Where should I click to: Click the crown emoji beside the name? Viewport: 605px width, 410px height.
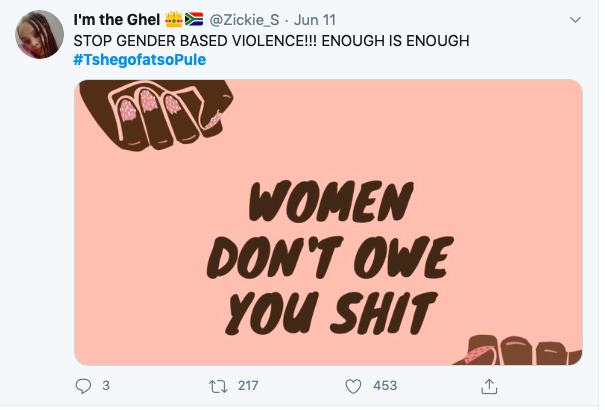coord(174,19)
